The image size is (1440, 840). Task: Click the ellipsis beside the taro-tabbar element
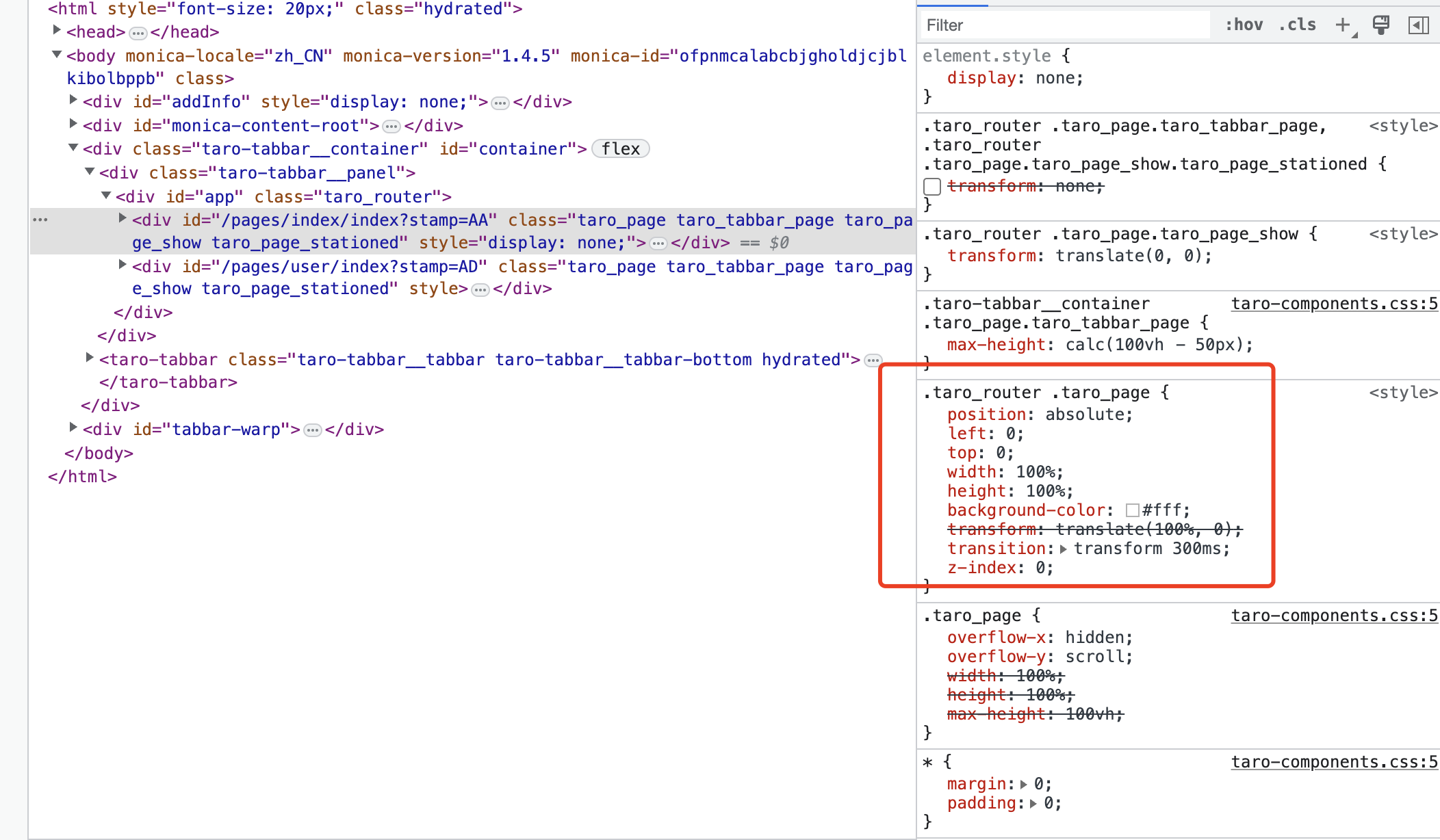[x=873, y=360]
